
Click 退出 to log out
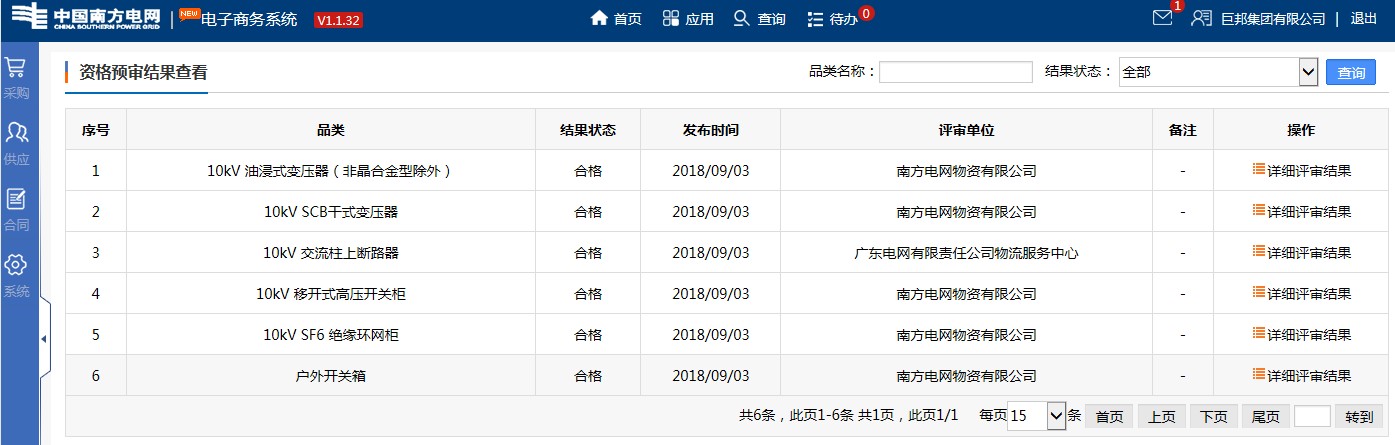pyautogui.click(x=1364, y=19)
